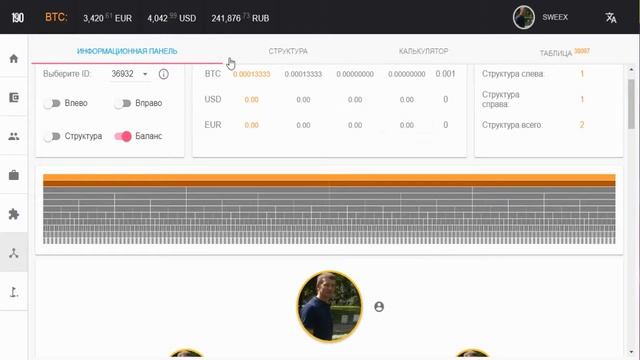Click the Структура всего value 2
The width and height of the screenshot is (640, 360).
point(582,125)
